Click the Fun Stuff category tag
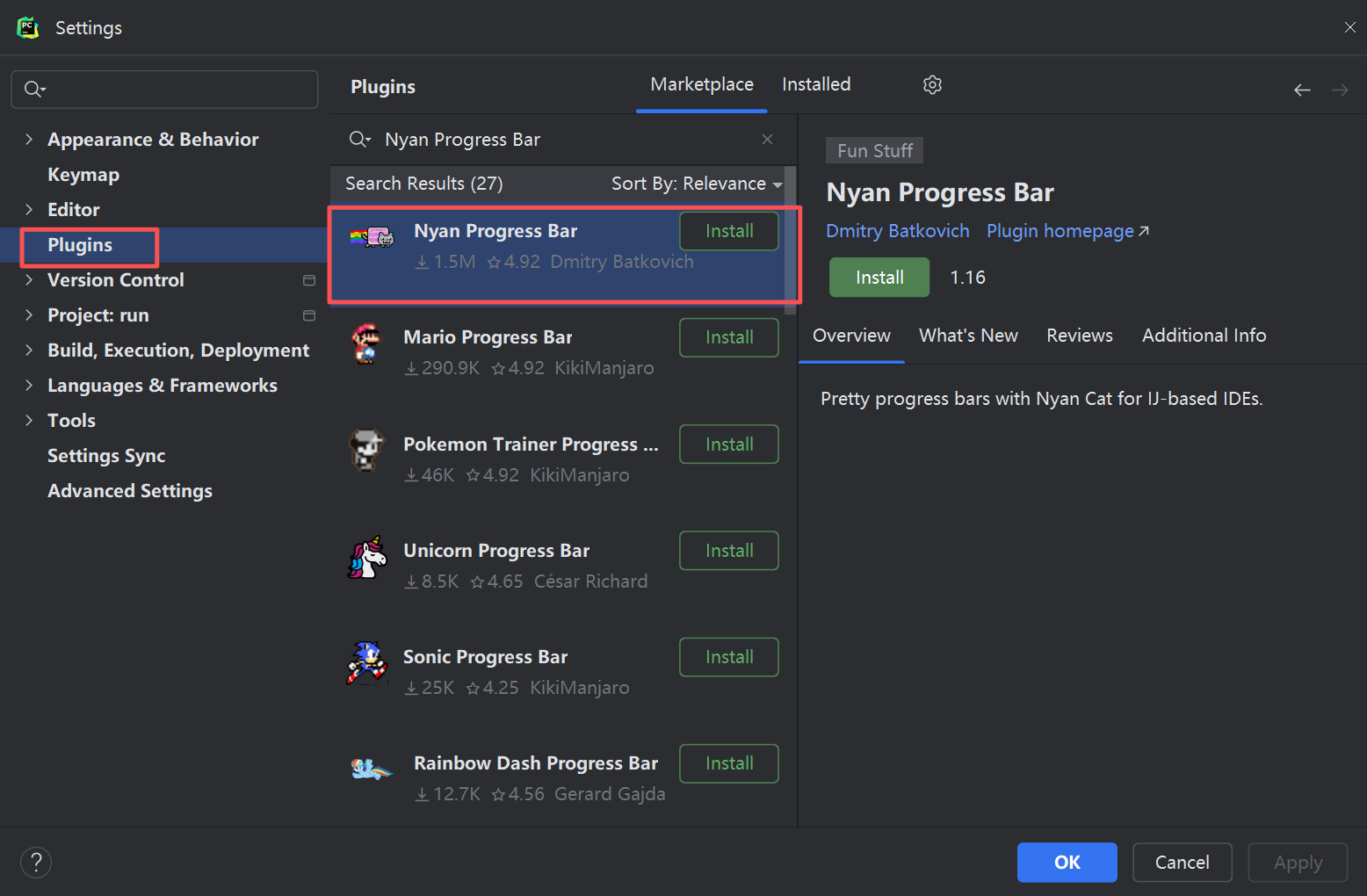Screen dimensions: 1367x896 pos(874,151)
